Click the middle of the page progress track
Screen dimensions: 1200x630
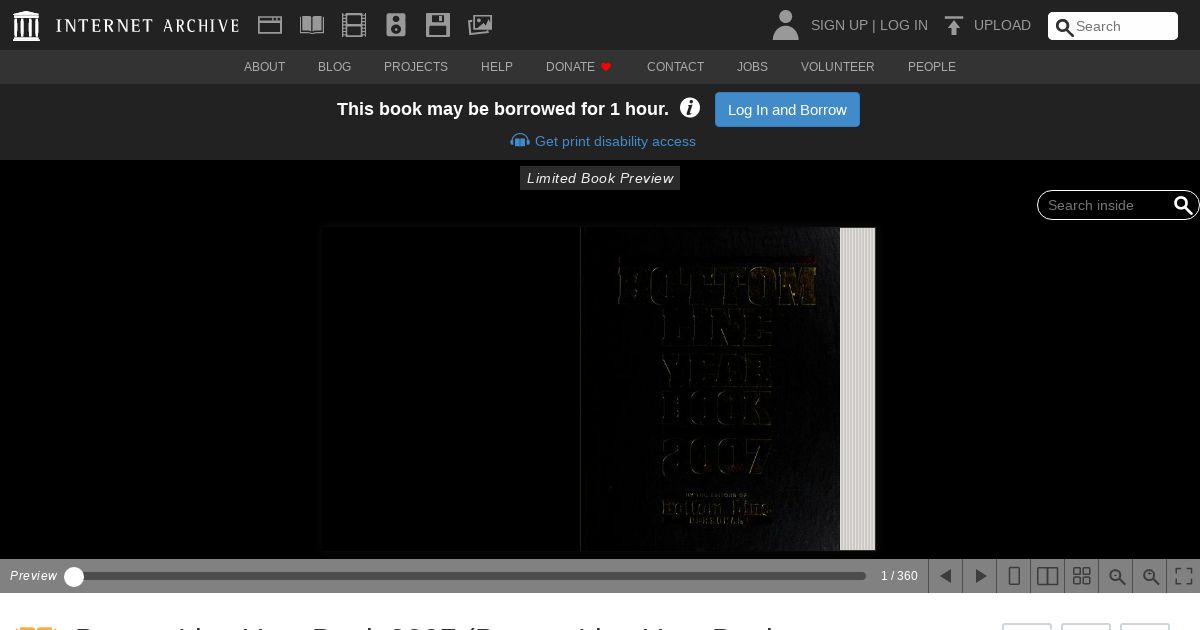pyautogui.click(x=469, y=576)
